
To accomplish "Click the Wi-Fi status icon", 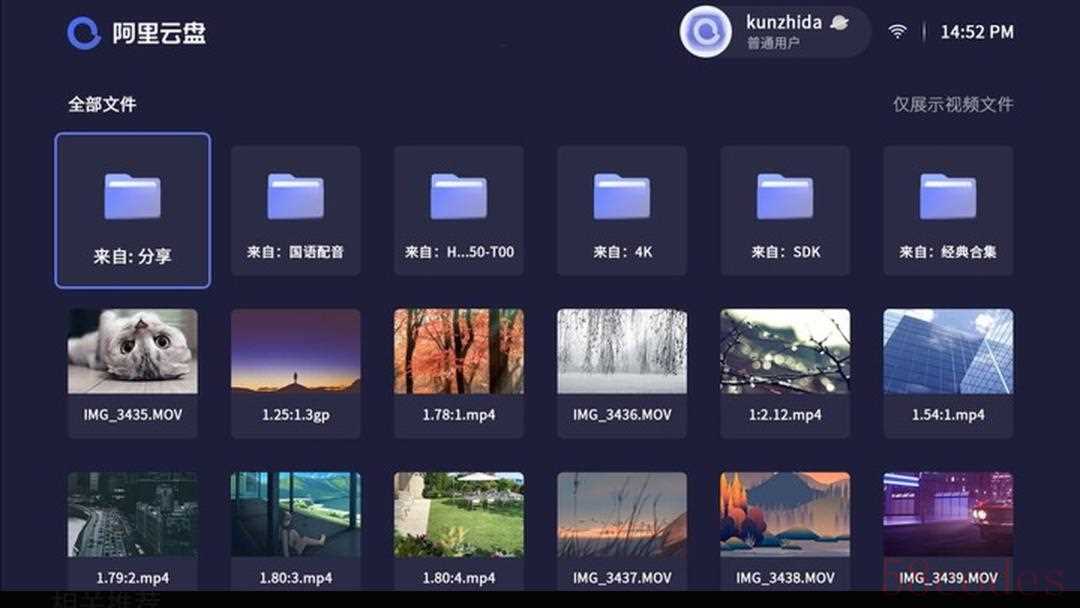I will 897,32.
